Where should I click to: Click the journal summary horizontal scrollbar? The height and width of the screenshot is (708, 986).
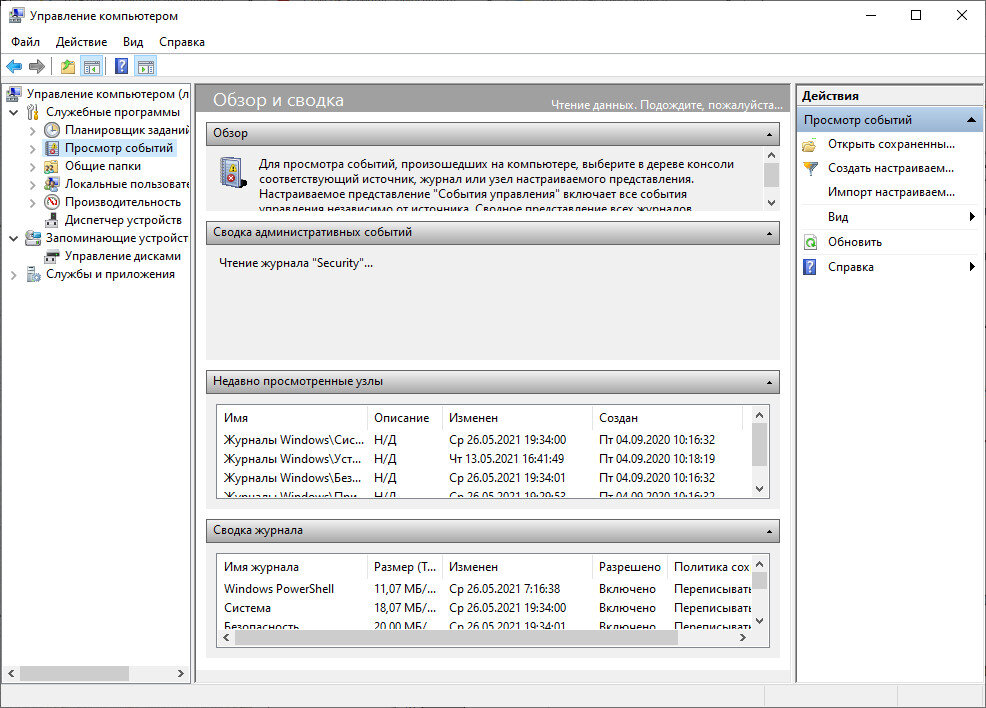tap(456, 638)
